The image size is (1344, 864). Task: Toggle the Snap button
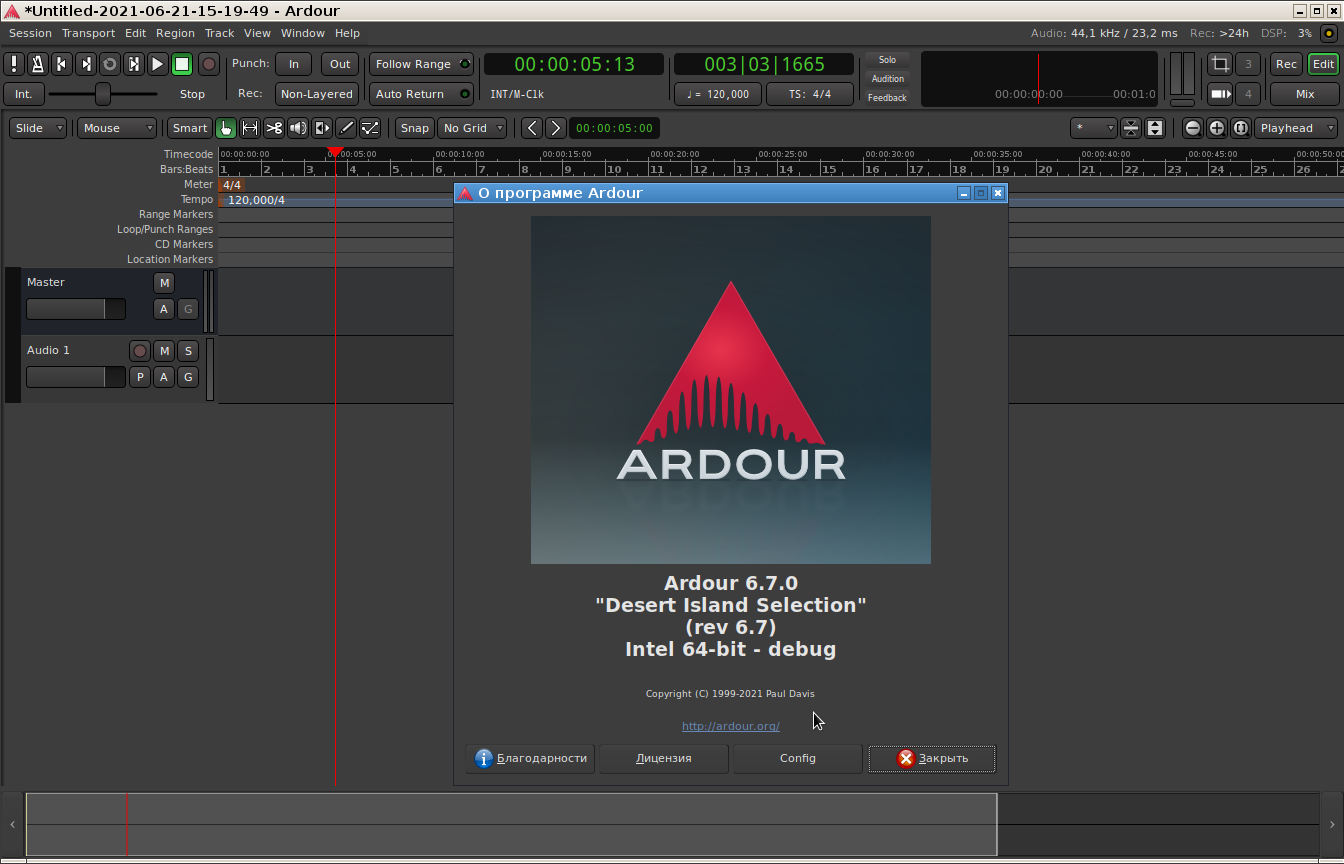pyautogui.click(x=415, y=128)
